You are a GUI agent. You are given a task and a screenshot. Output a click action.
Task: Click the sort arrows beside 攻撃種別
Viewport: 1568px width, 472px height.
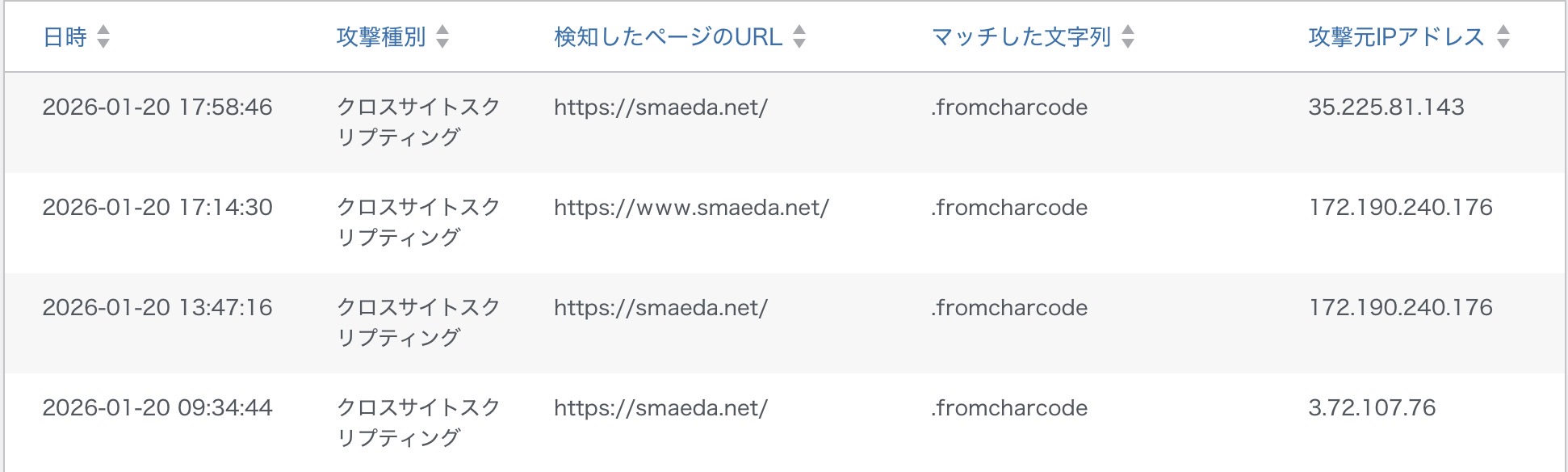pos(442,37)
